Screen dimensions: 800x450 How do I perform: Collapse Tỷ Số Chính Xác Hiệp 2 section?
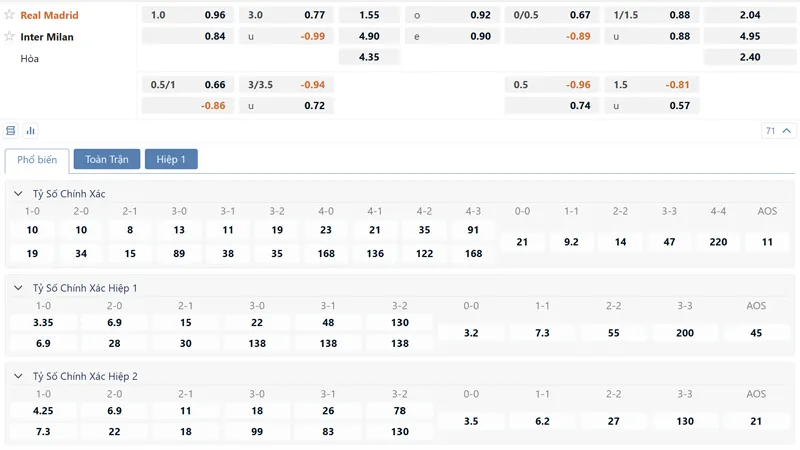click(18, 376)
